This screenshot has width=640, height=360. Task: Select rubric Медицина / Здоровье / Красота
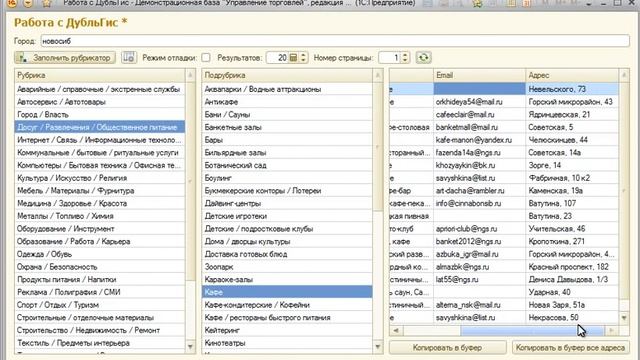click(100, 203)
